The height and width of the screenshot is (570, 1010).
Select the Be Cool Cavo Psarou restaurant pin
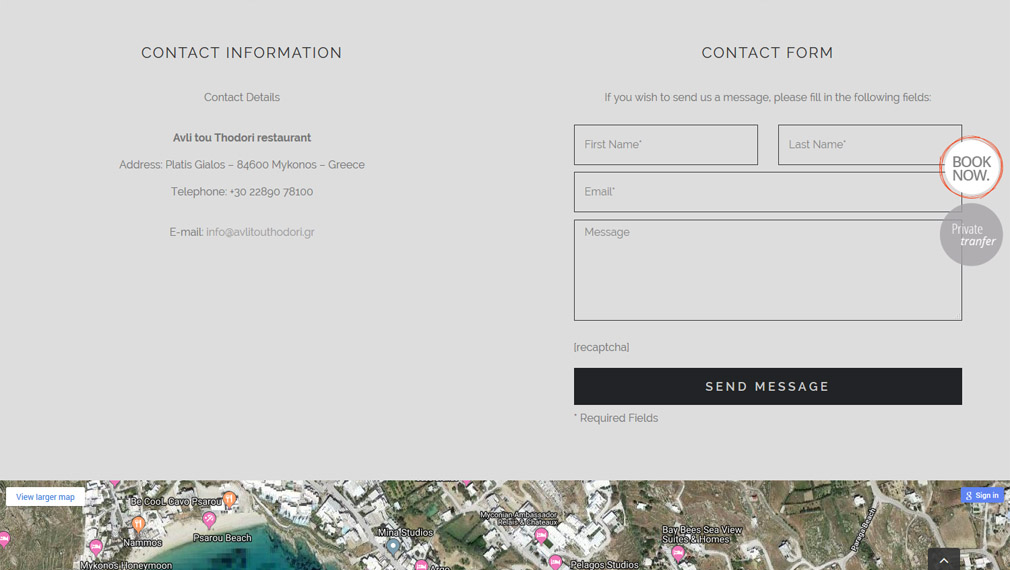(x=229, y=500)
